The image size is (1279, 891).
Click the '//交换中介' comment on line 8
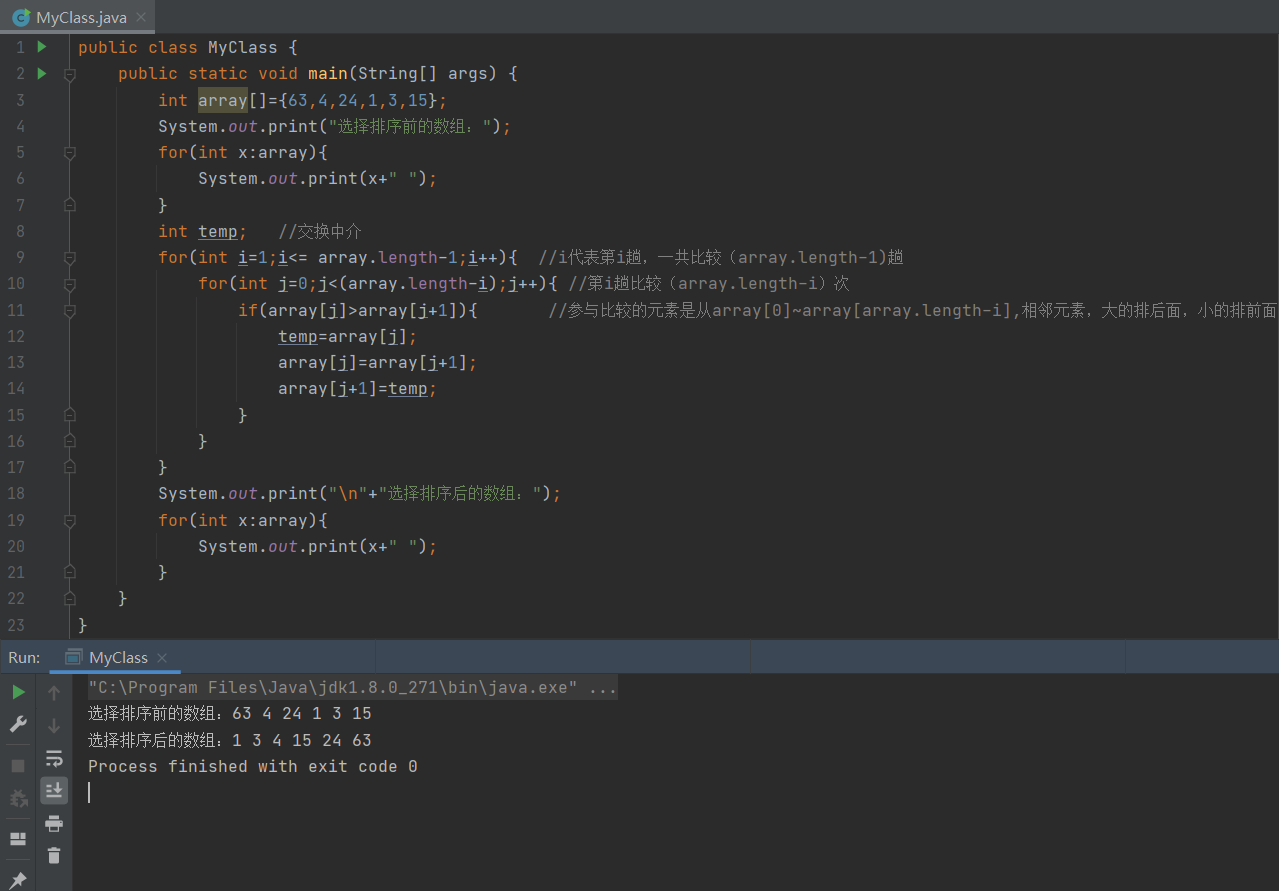point(320,231)
